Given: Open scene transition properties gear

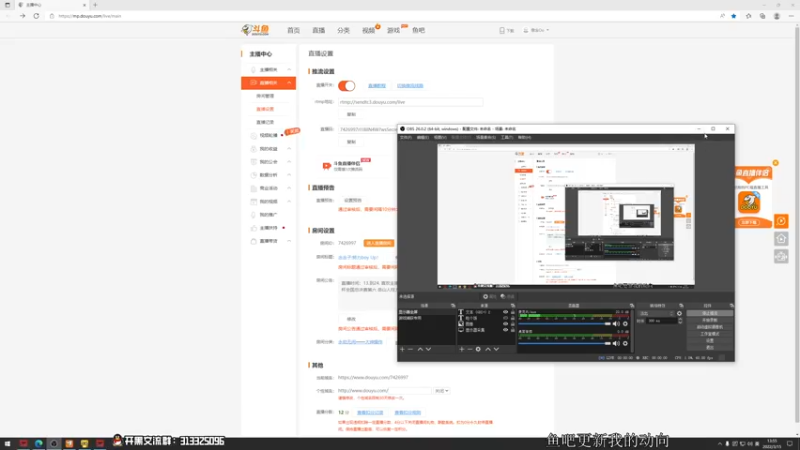Looking at the screenshot, I should [x=679, y=313].
